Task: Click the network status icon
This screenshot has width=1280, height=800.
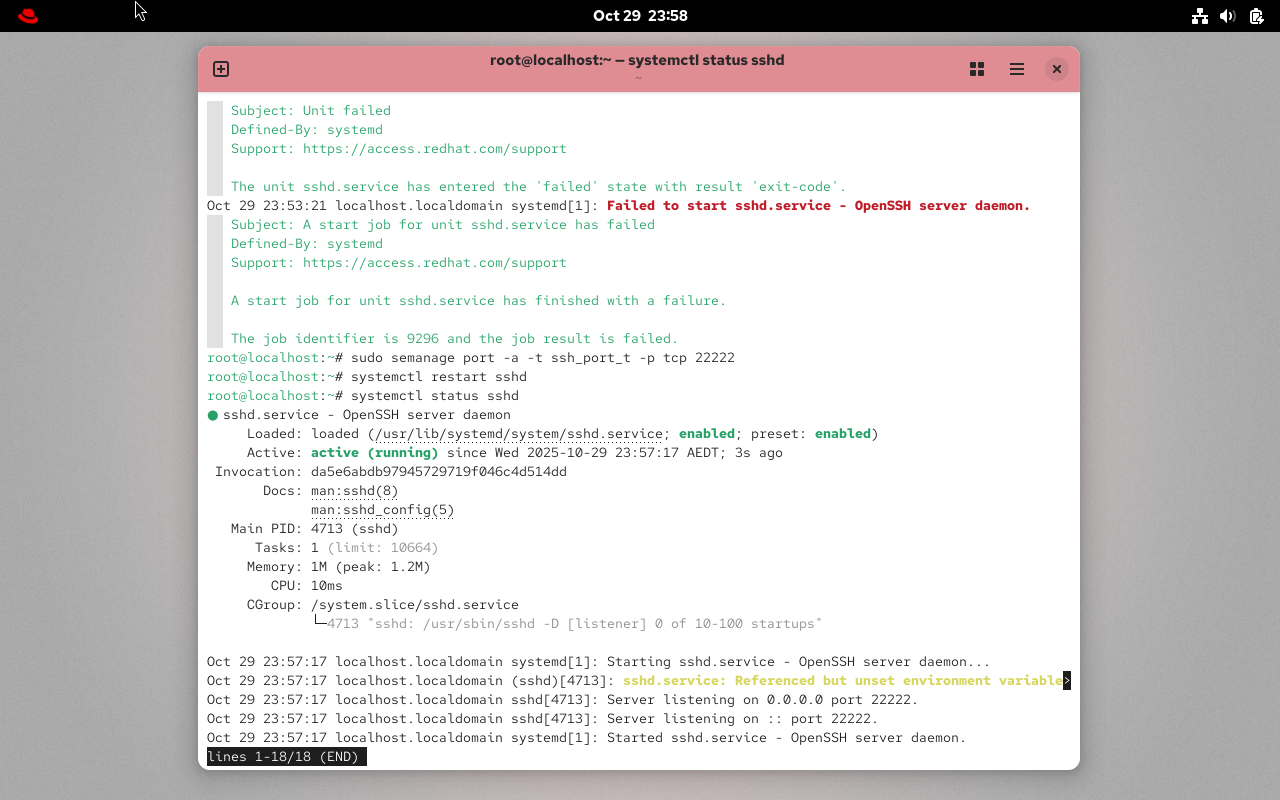Action: [1200, 16]
